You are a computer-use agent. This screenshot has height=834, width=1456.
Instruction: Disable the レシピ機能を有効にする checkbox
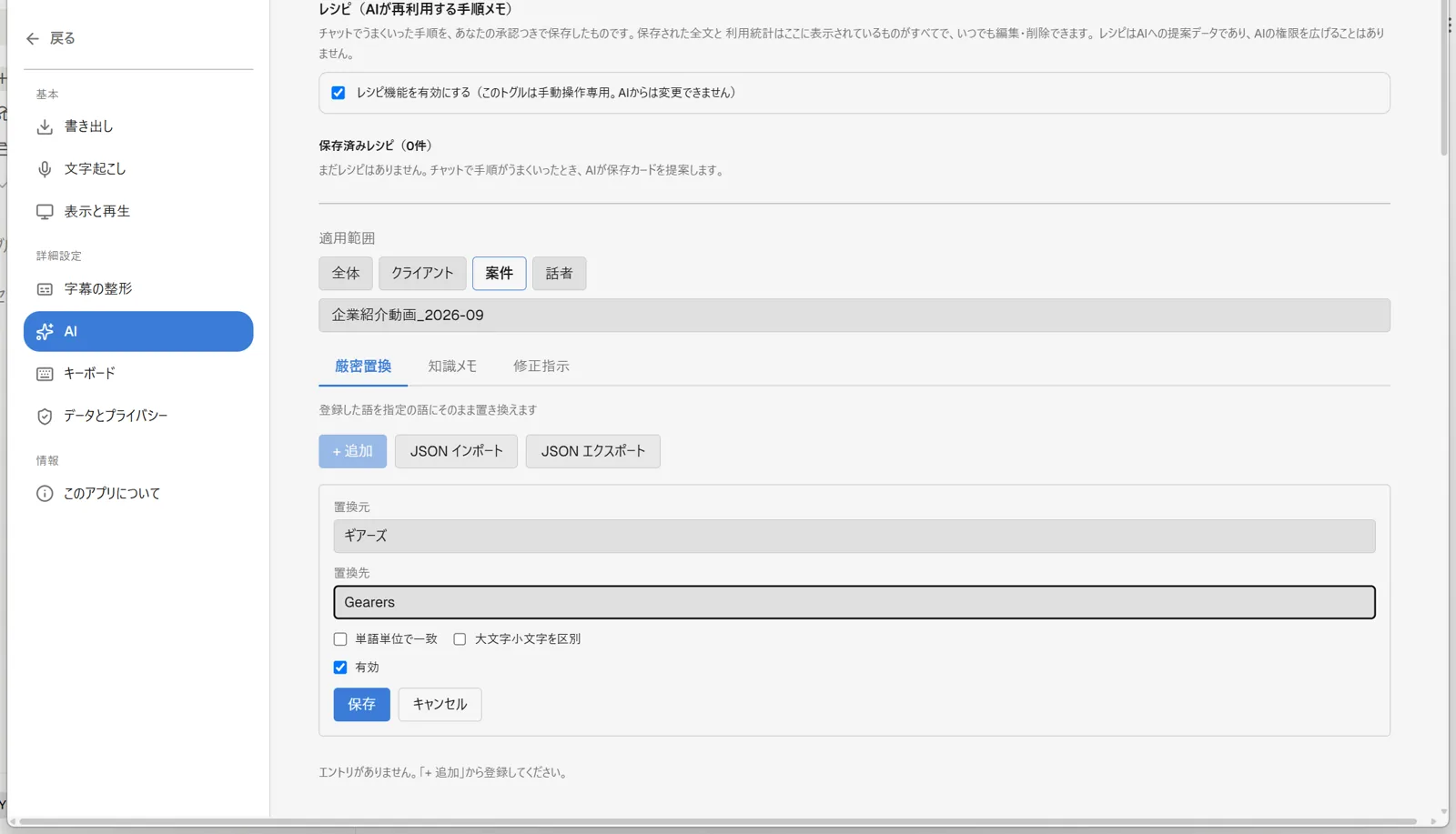[339, 93]
